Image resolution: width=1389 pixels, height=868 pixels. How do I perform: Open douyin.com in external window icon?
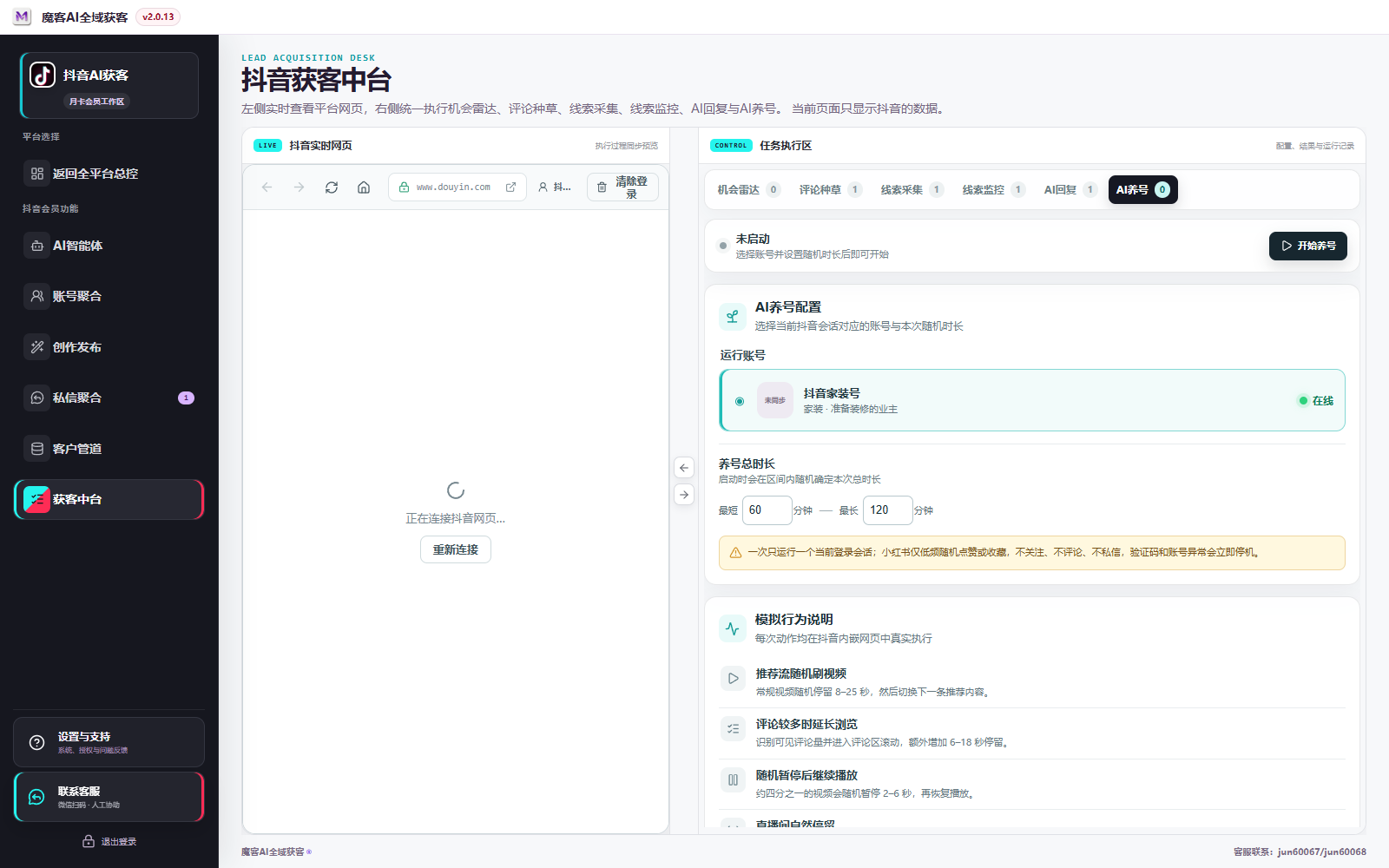click(510, 187)
